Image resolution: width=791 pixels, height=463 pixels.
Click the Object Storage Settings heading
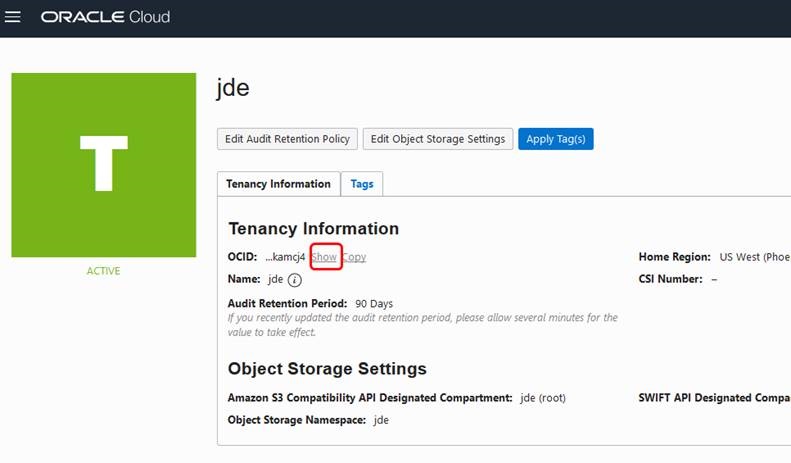coord(327,369)
